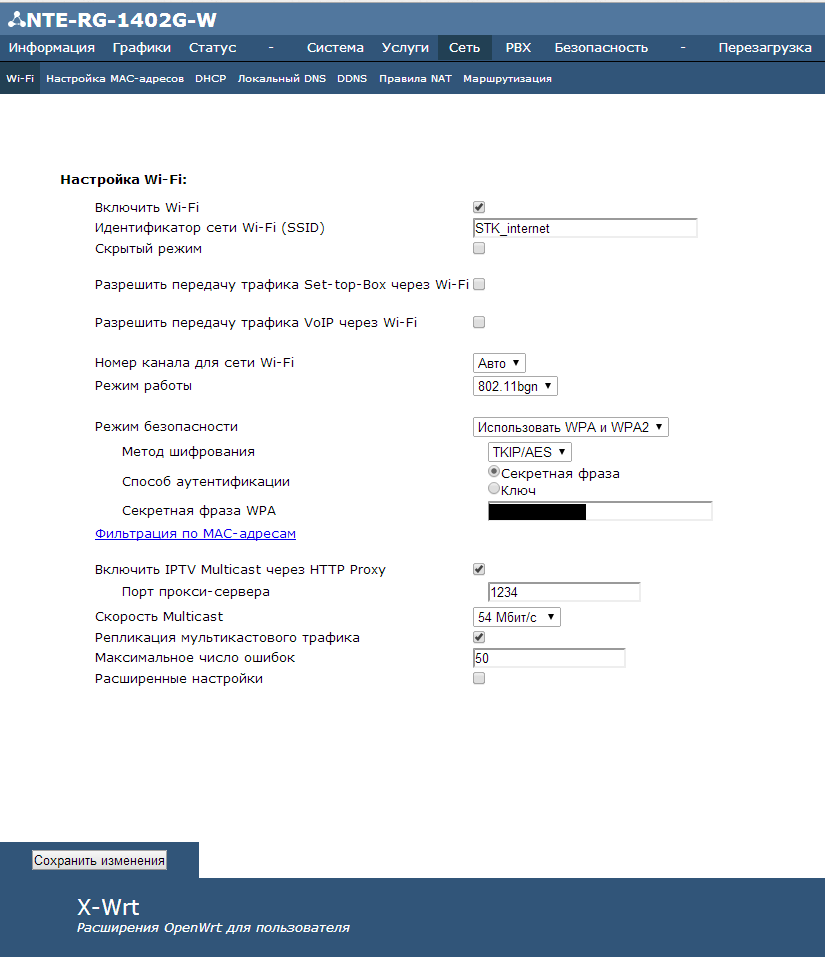This screenshot has width=825, height=957.
Task: Open the Multicast speed 54 Мбит/с dropdown
Action: pos(516,617)
